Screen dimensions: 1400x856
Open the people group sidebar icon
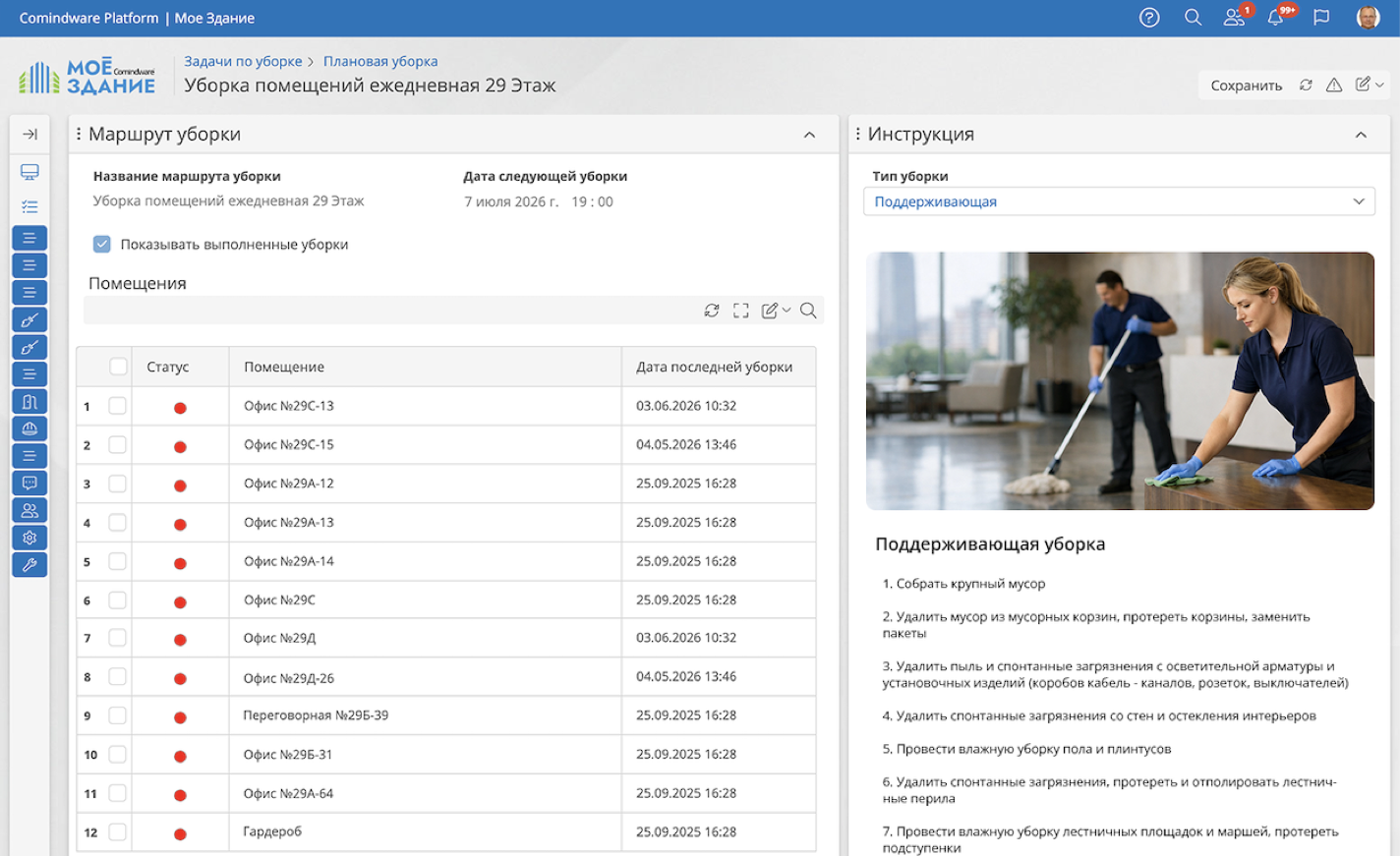tap(29, 510)
